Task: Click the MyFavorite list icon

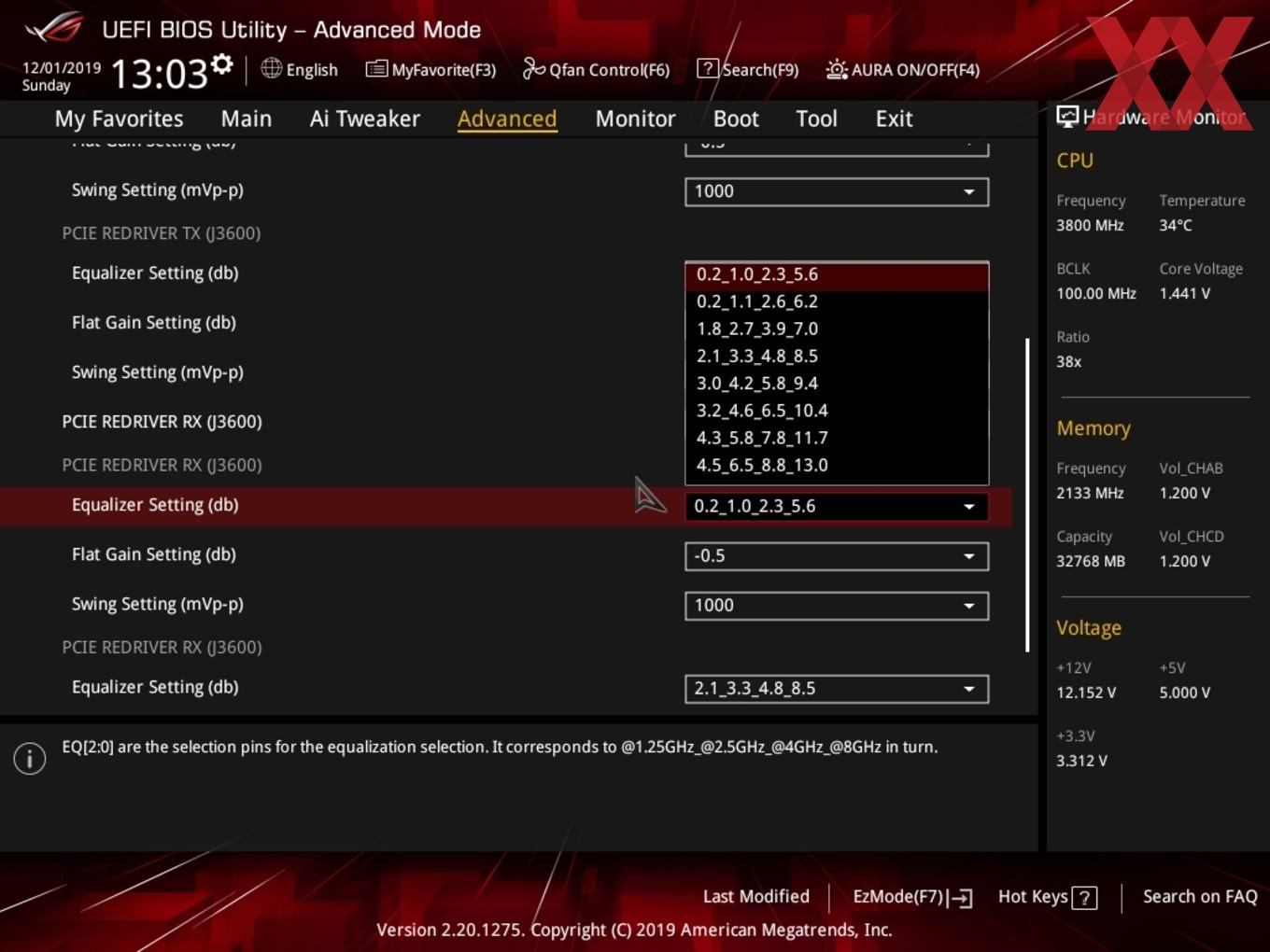Action: [x=376, y=69]
